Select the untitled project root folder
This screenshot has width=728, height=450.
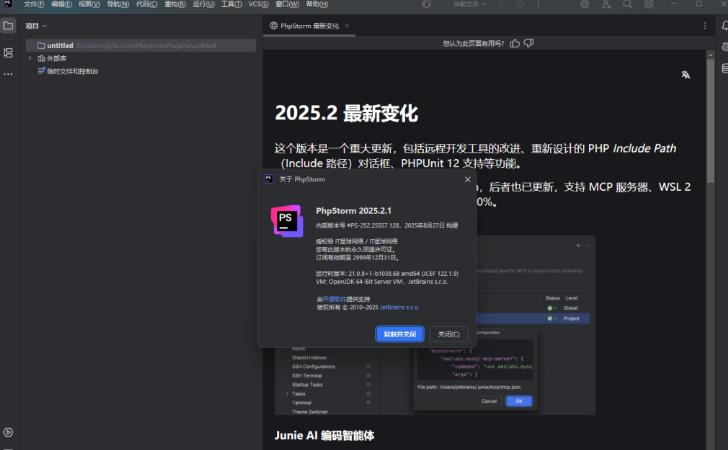[141, 45]
